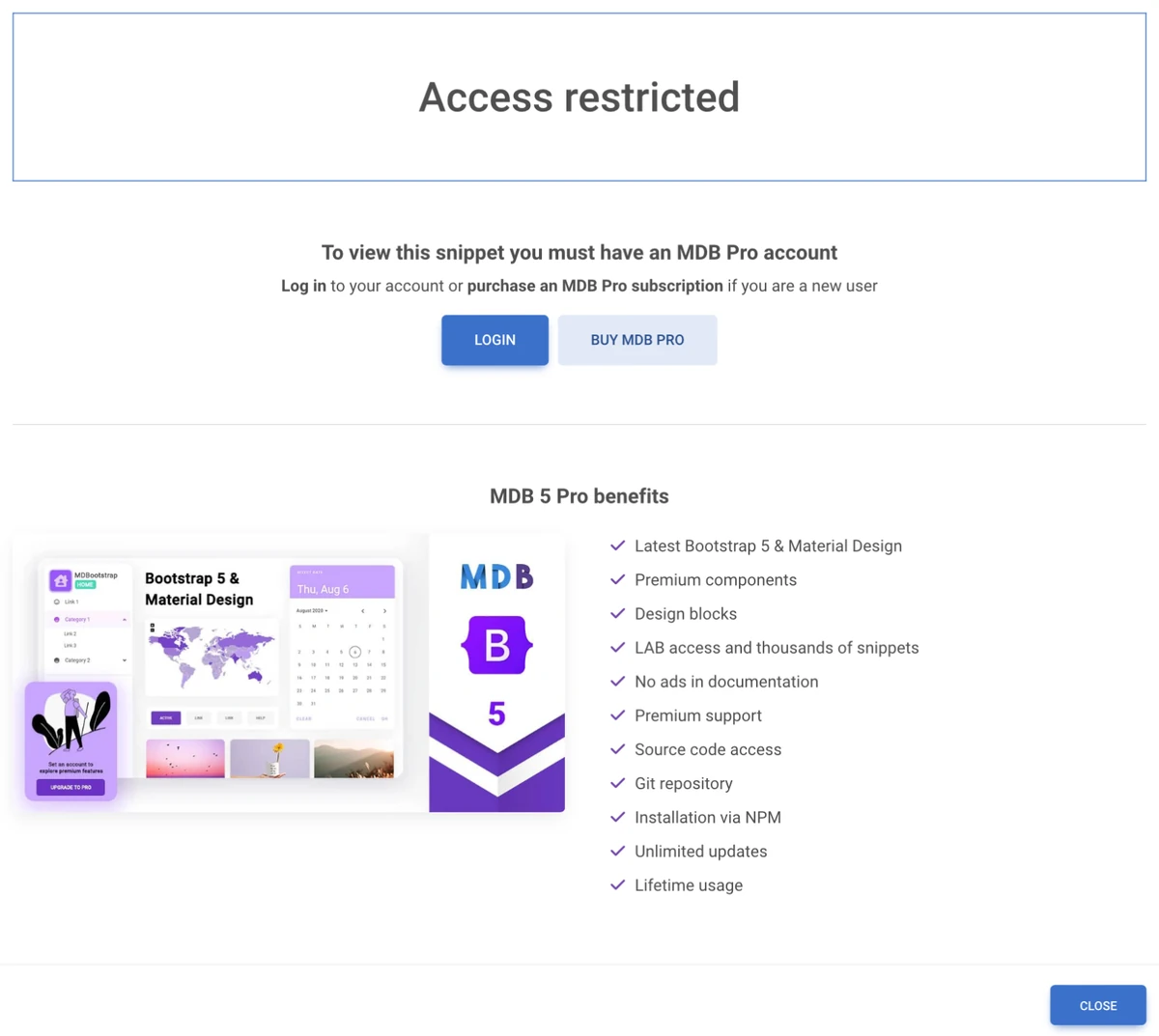The image size is (1159, 1036).
Task: Click the checkmark next to Lifetime usage
Action: tap(617, 884)
